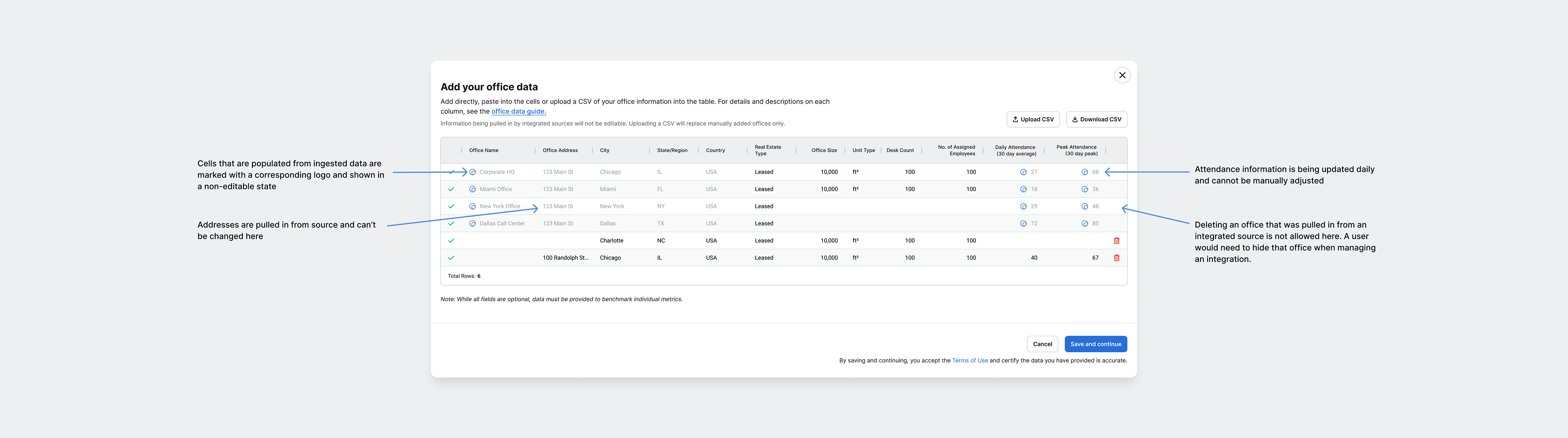Image resolution: width=1568 pixels, height=438 pixels.
Task: Open the Terms of Use link
Action: point(970,361)
